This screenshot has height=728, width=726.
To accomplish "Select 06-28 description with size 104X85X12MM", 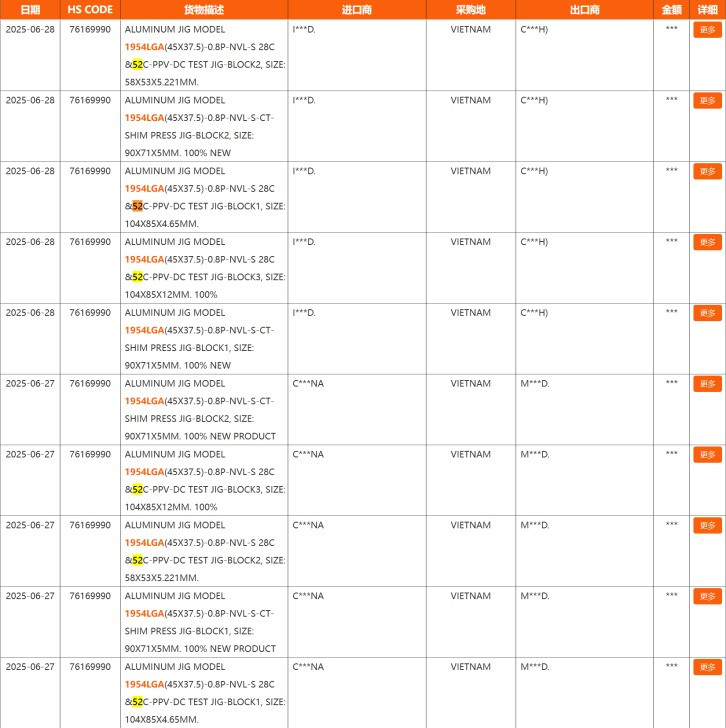I will (205, 268).
